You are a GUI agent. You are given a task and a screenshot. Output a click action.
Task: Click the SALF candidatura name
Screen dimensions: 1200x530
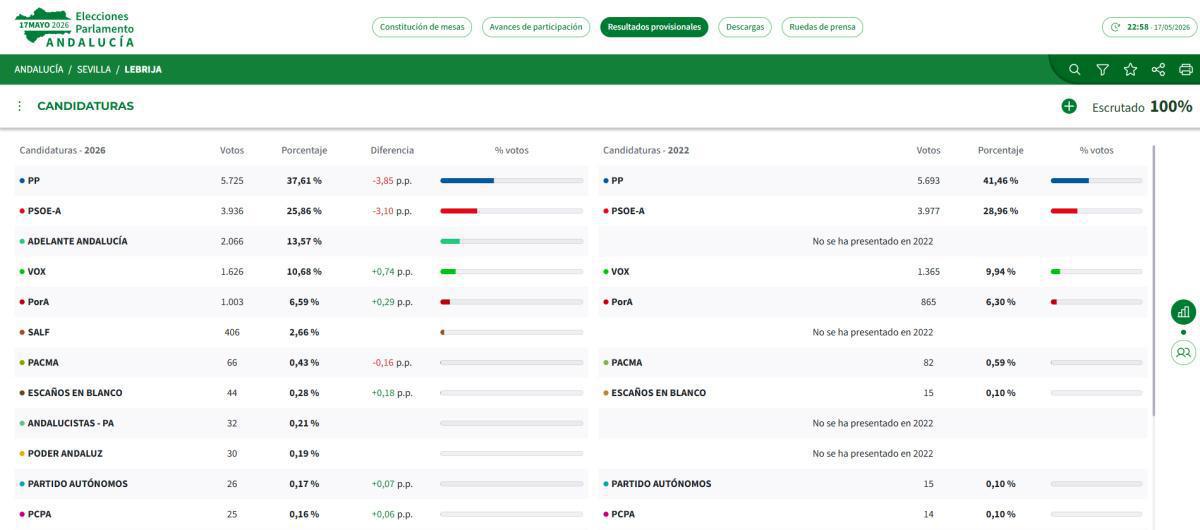(38, 332)
